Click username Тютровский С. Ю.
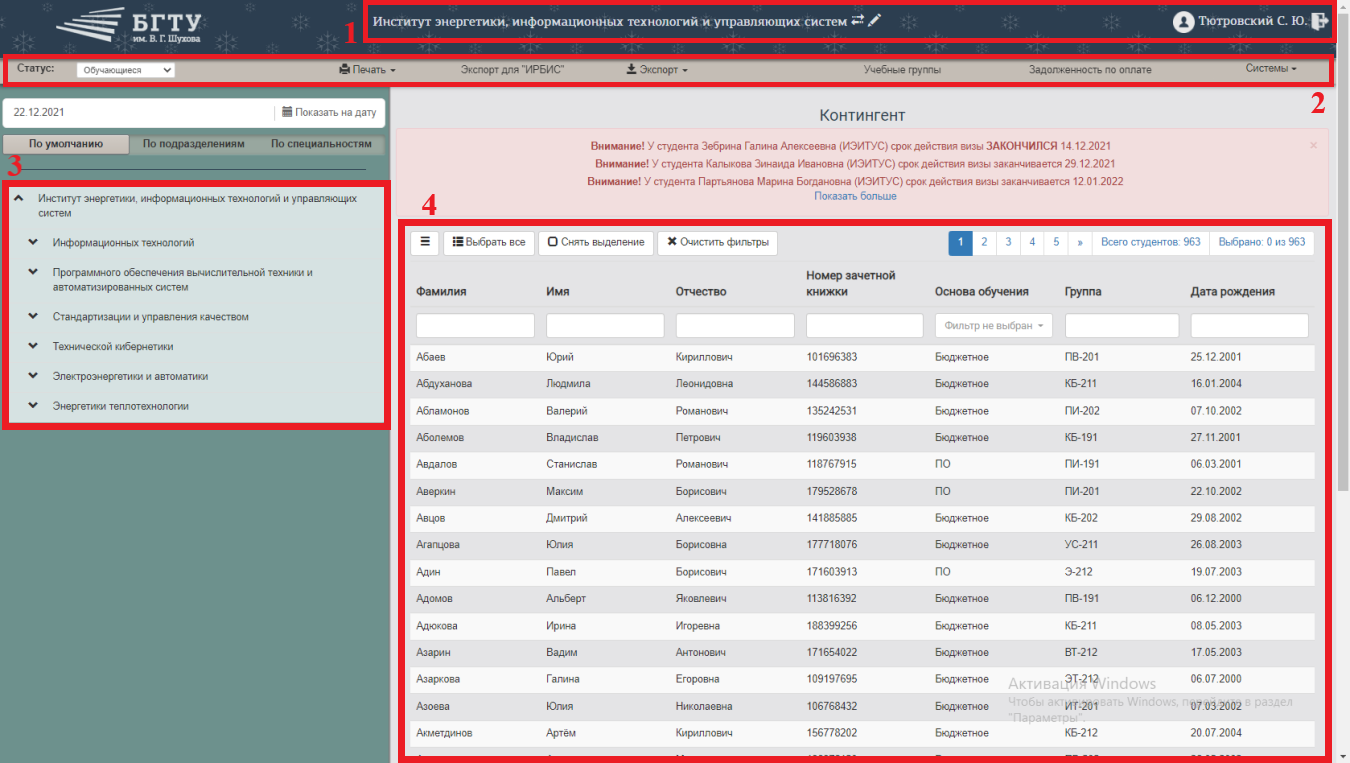 [x=1252, y=21]
